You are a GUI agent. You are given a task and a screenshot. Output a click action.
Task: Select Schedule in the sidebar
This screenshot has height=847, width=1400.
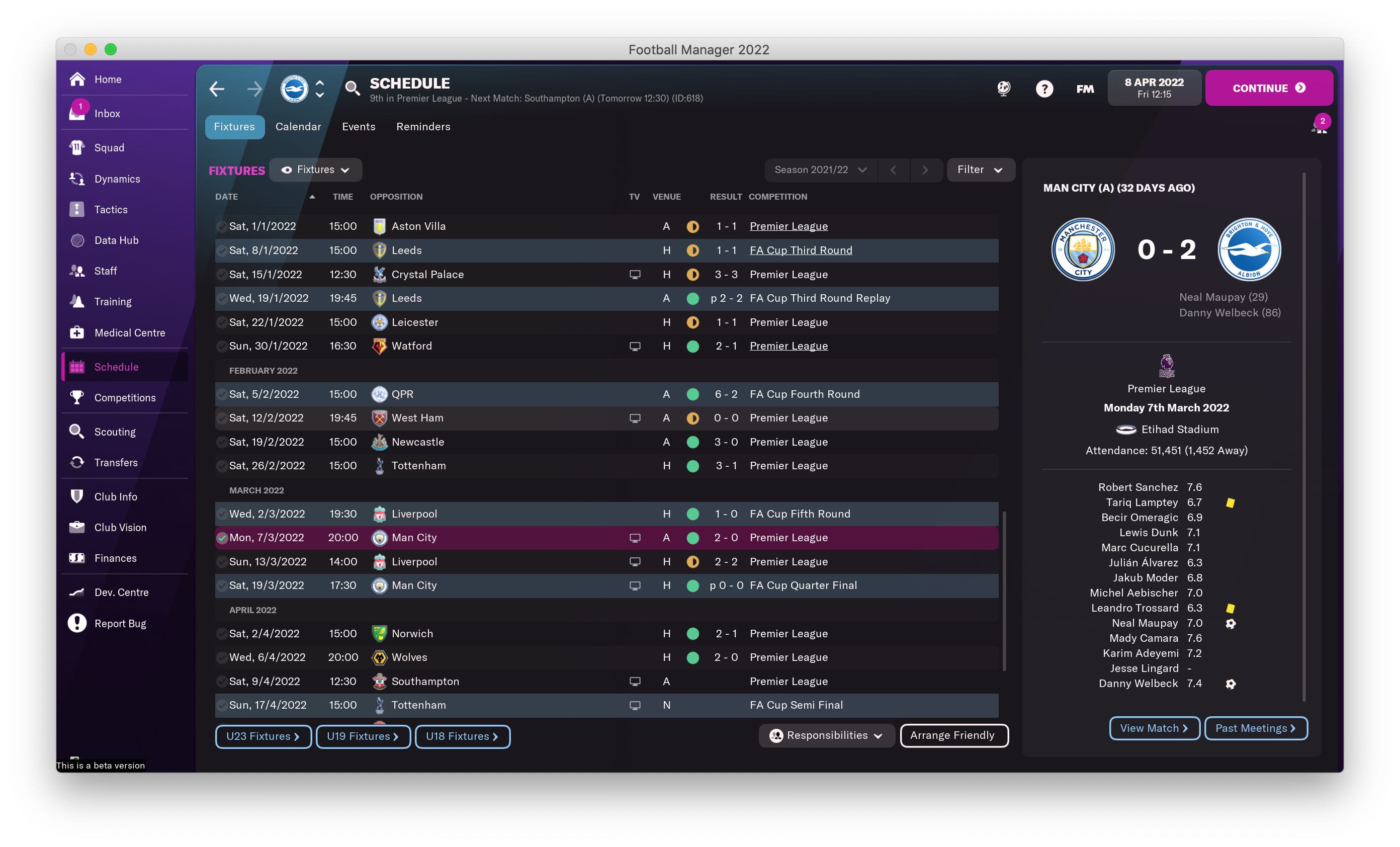[x=124, y=367]
